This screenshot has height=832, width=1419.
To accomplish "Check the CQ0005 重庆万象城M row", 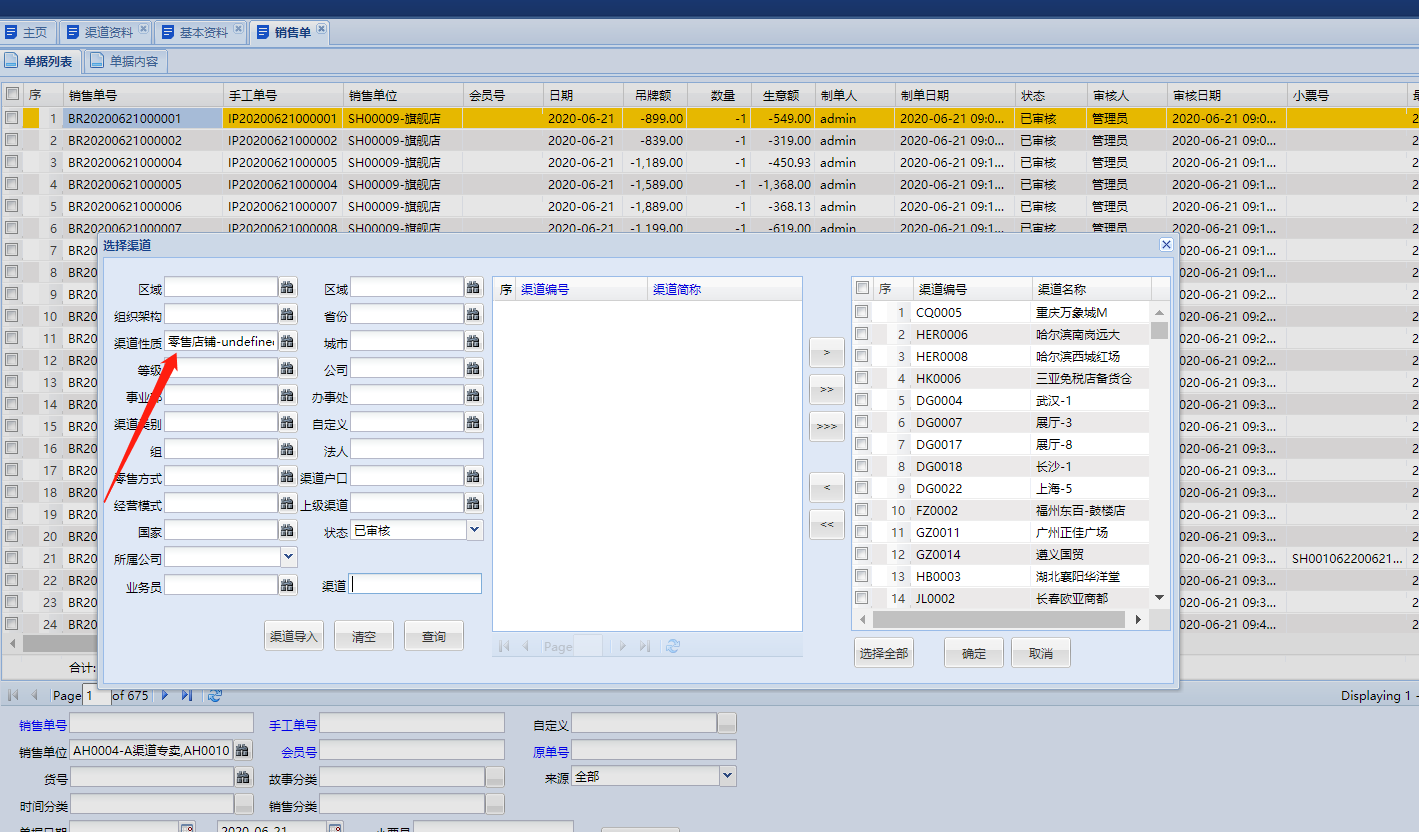I will 861,312.
